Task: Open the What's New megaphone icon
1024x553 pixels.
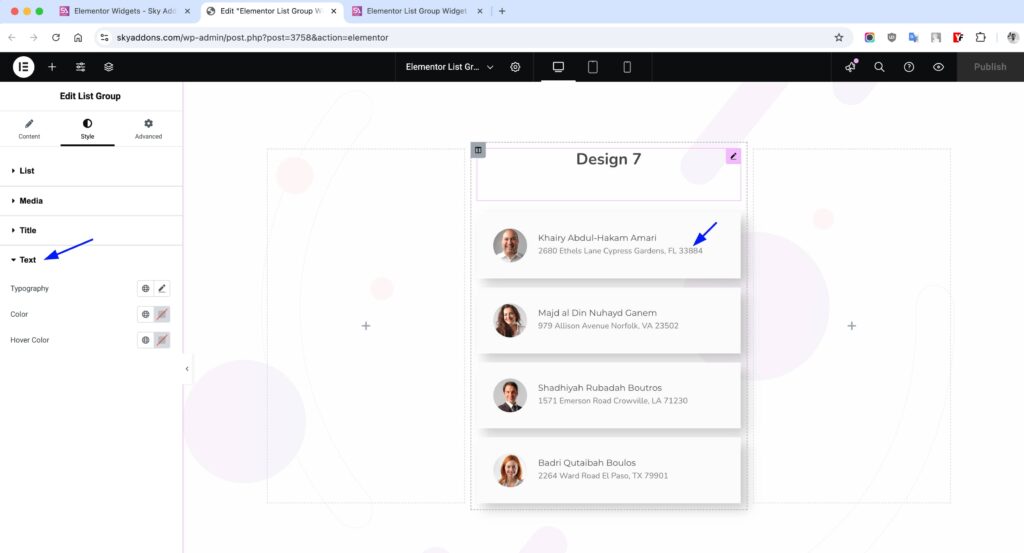Action: pos(850,67)
